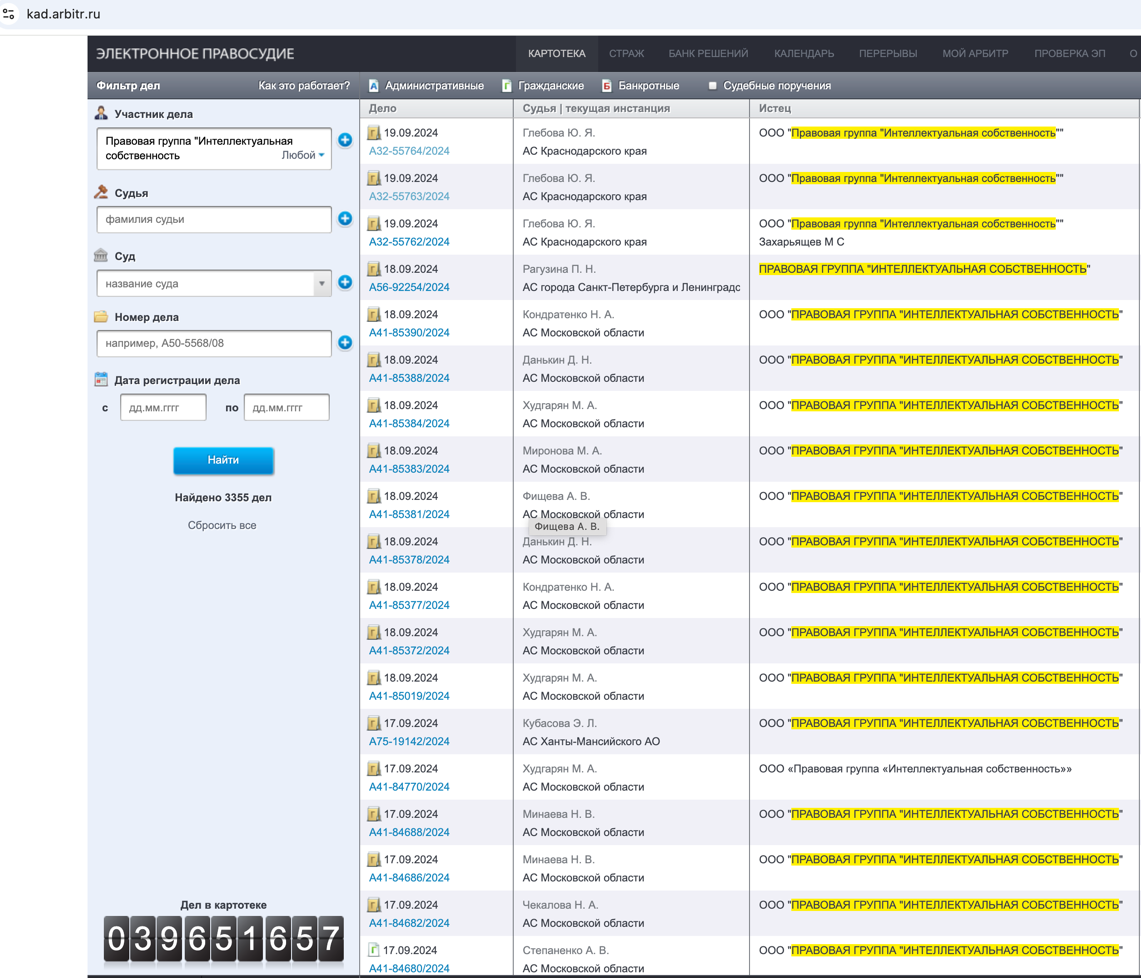Screen dimensions: 1141x978
Task: Open case A41-84682/2024
Action: [409, 923]
